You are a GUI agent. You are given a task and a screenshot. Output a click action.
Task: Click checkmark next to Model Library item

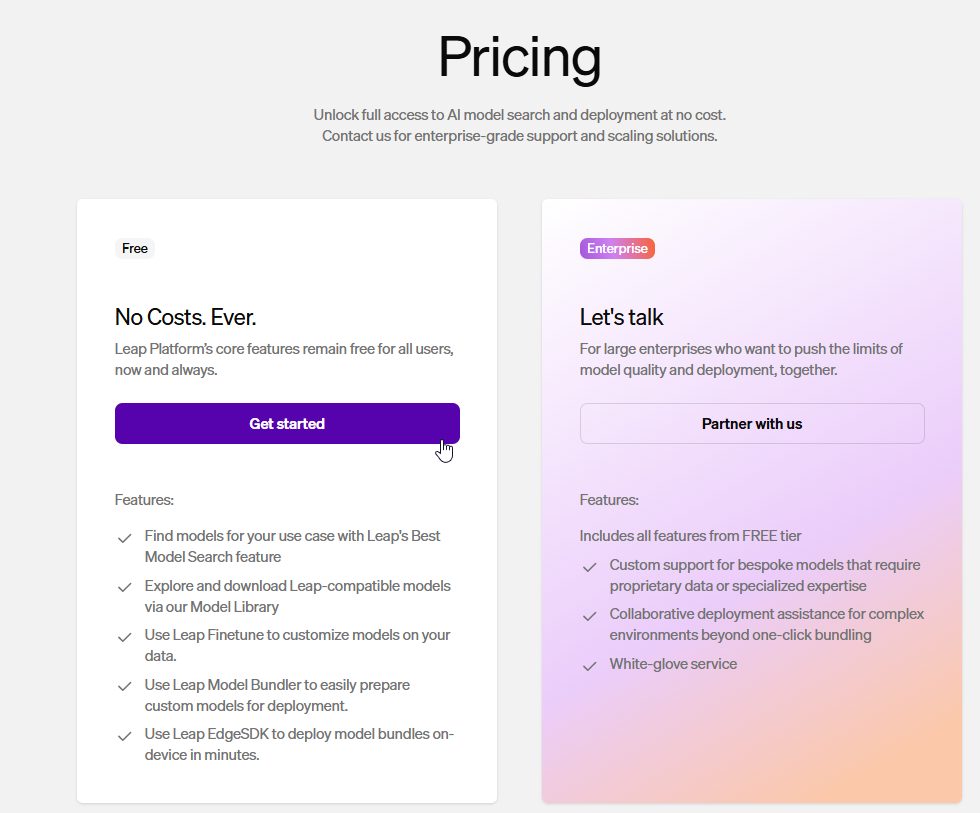(x=125, y=587)
